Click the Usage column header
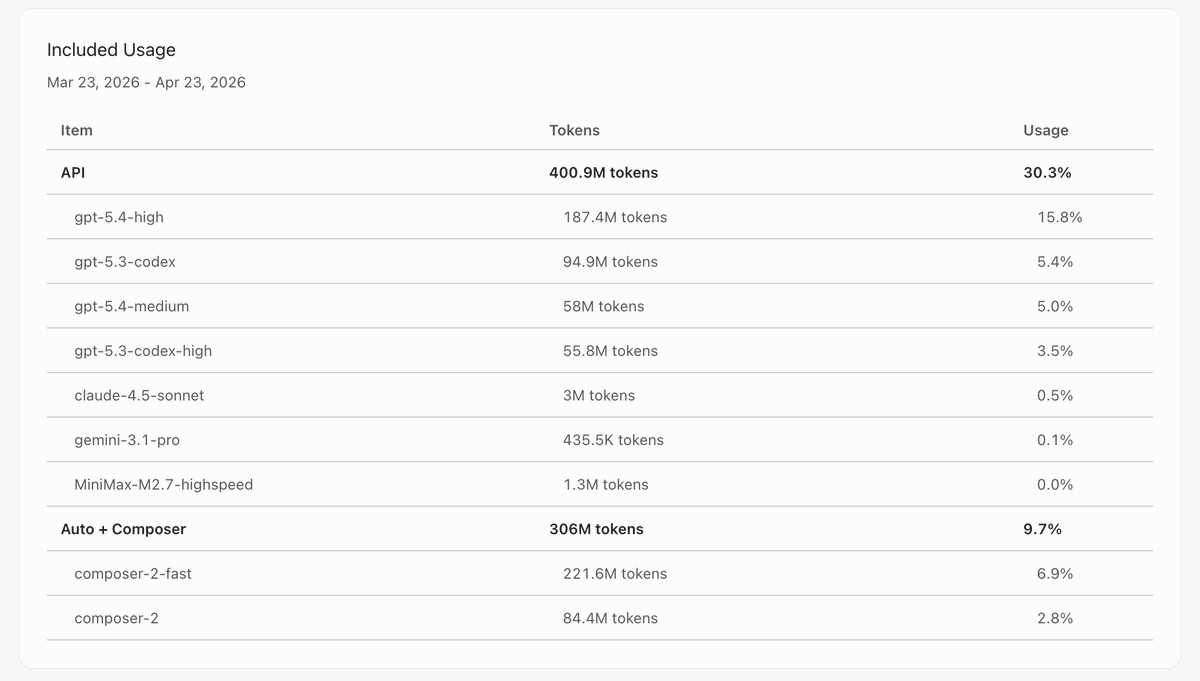 tap(1045, 130)
